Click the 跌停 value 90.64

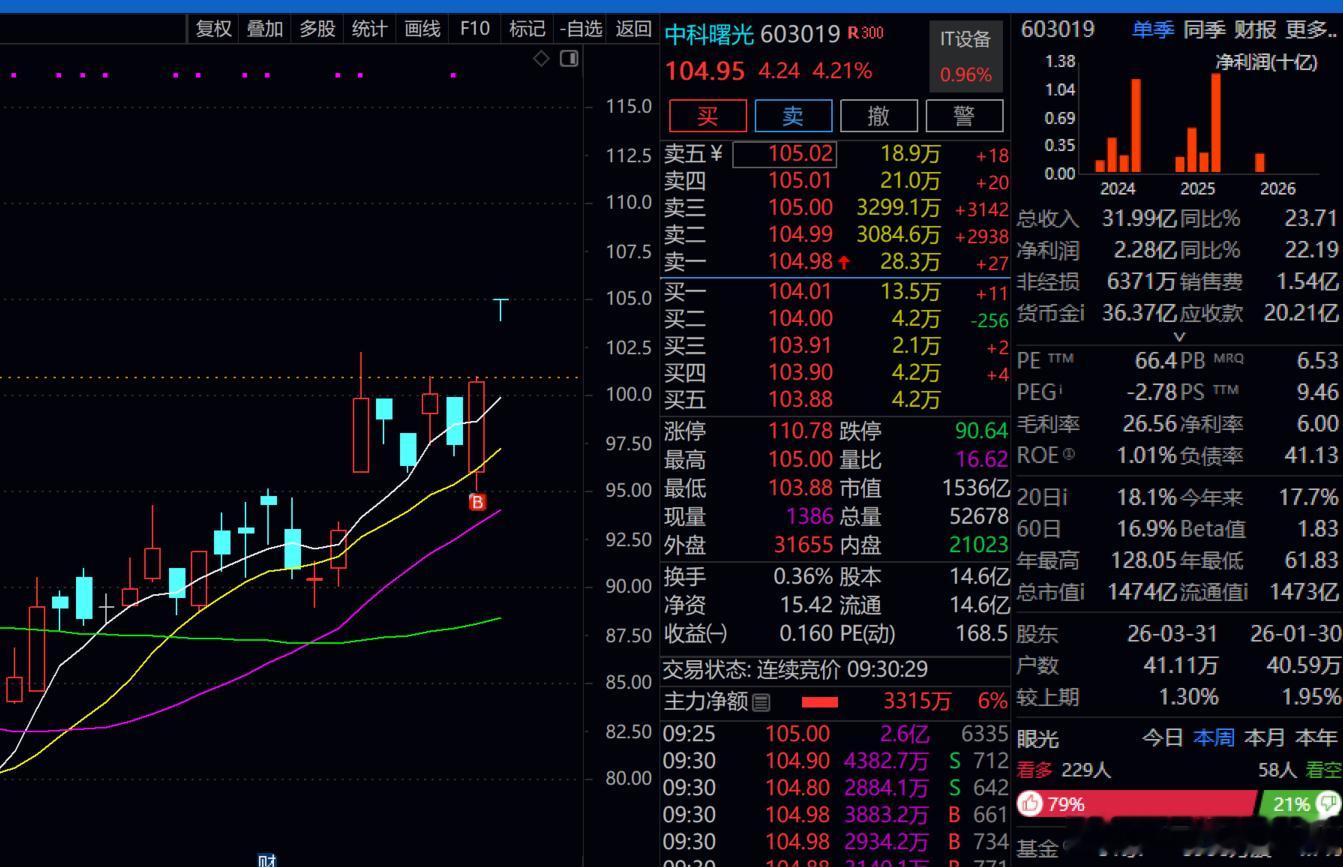(x=981, y=431)
